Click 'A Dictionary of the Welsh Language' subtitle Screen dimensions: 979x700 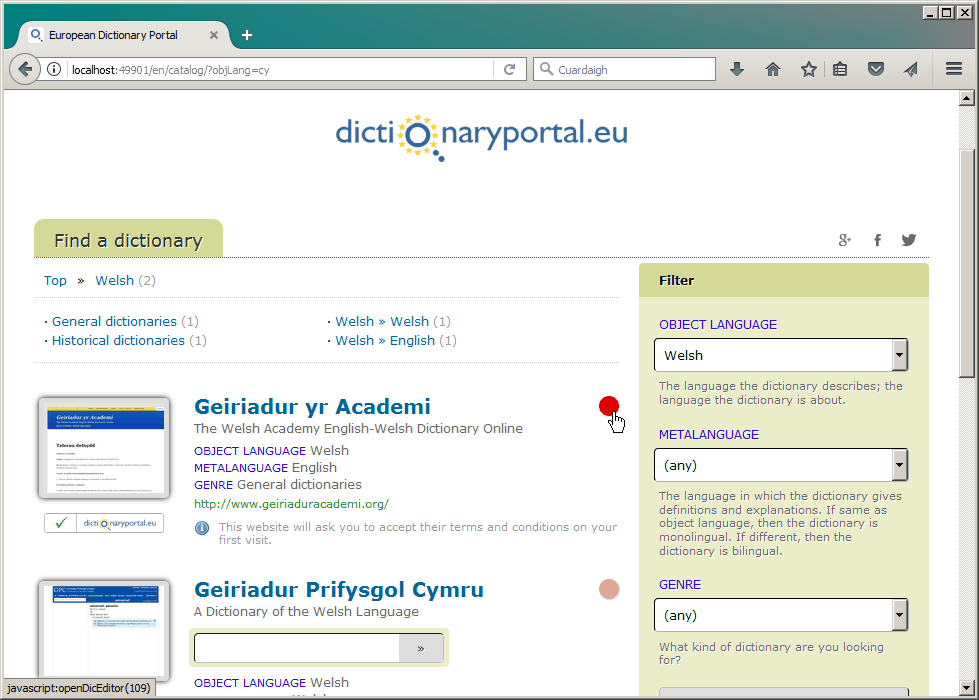point(307,611)
